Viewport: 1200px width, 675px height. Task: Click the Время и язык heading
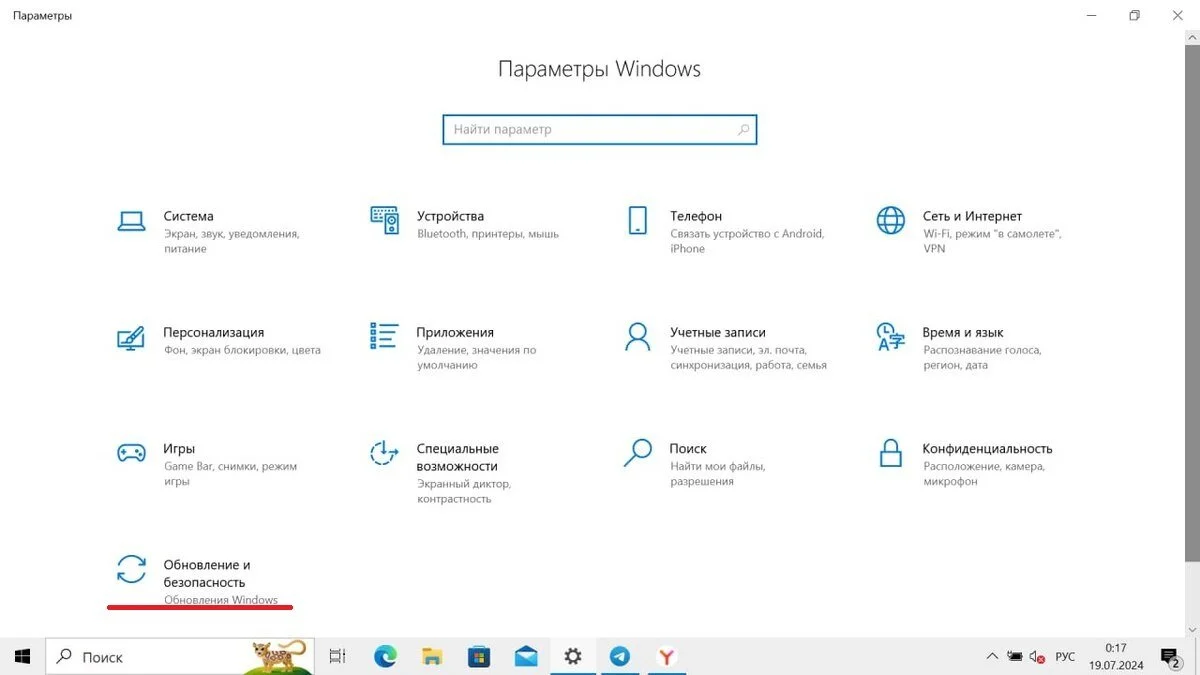click(963, 332)
